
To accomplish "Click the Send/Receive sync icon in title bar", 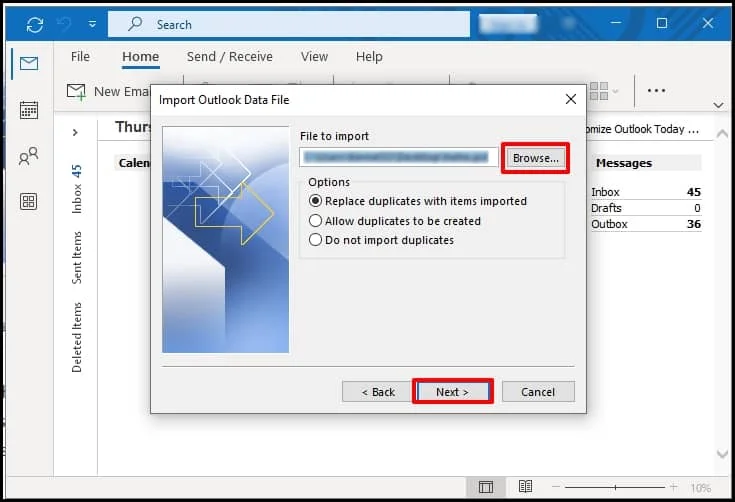I will pos(35,24).
